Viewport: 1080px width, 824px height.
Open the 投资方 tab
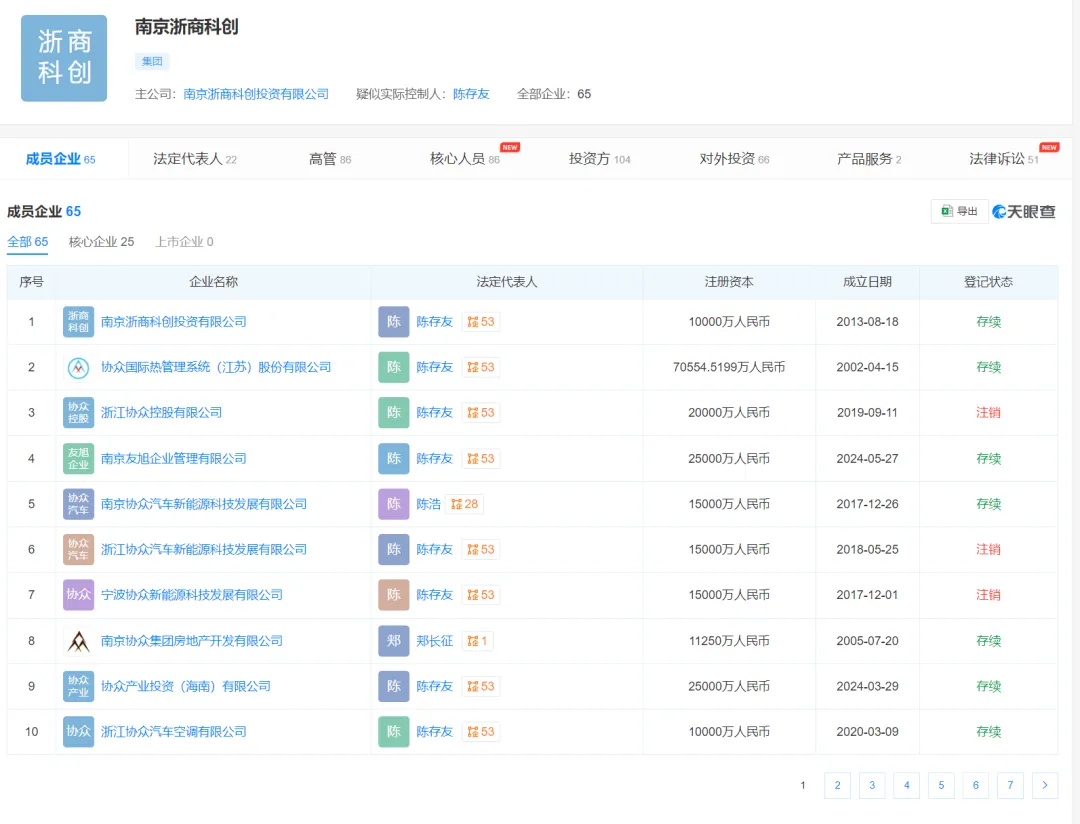(x=600, y=159)
